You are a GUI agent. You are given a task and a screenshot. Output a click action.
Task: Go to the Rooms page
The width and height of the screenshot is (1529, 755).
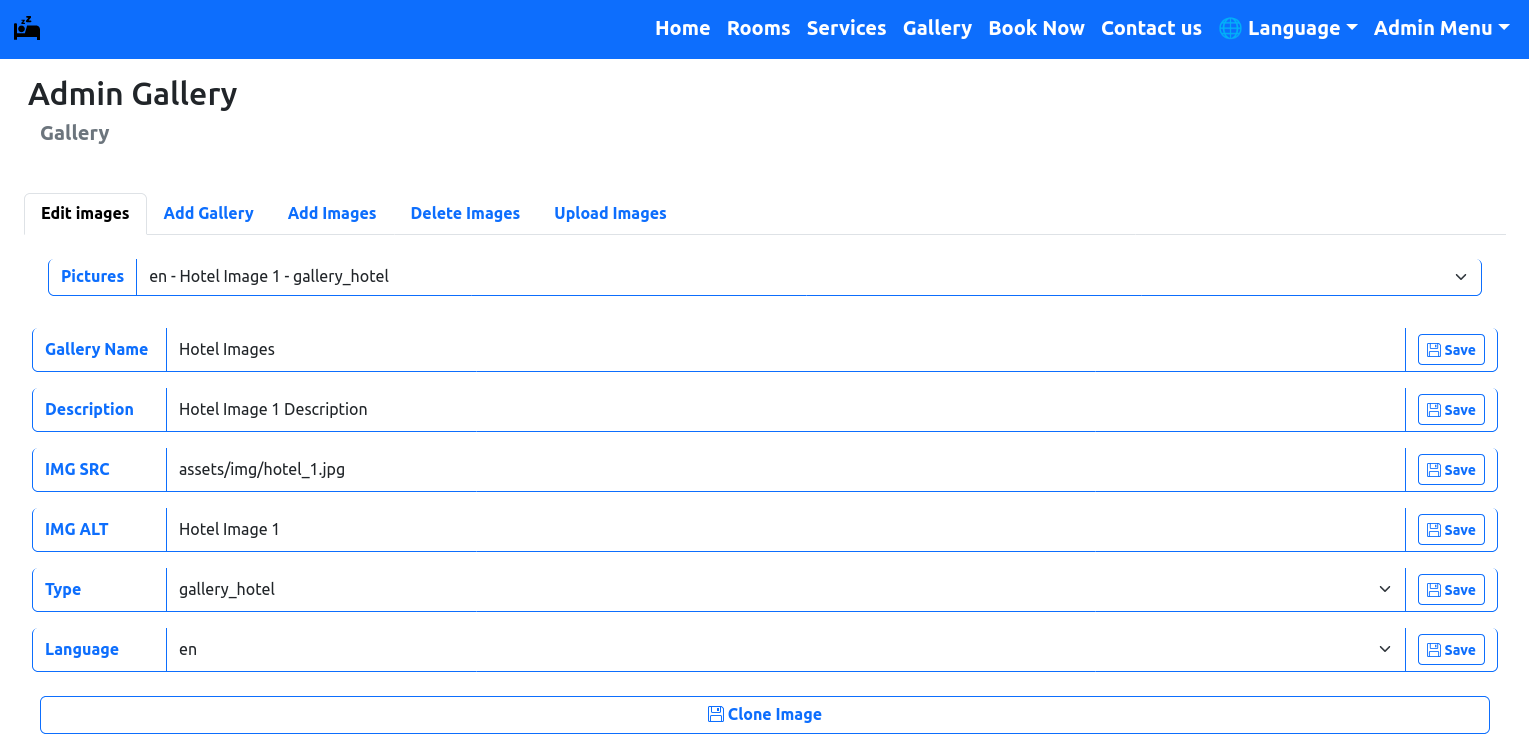coord(759,29)
